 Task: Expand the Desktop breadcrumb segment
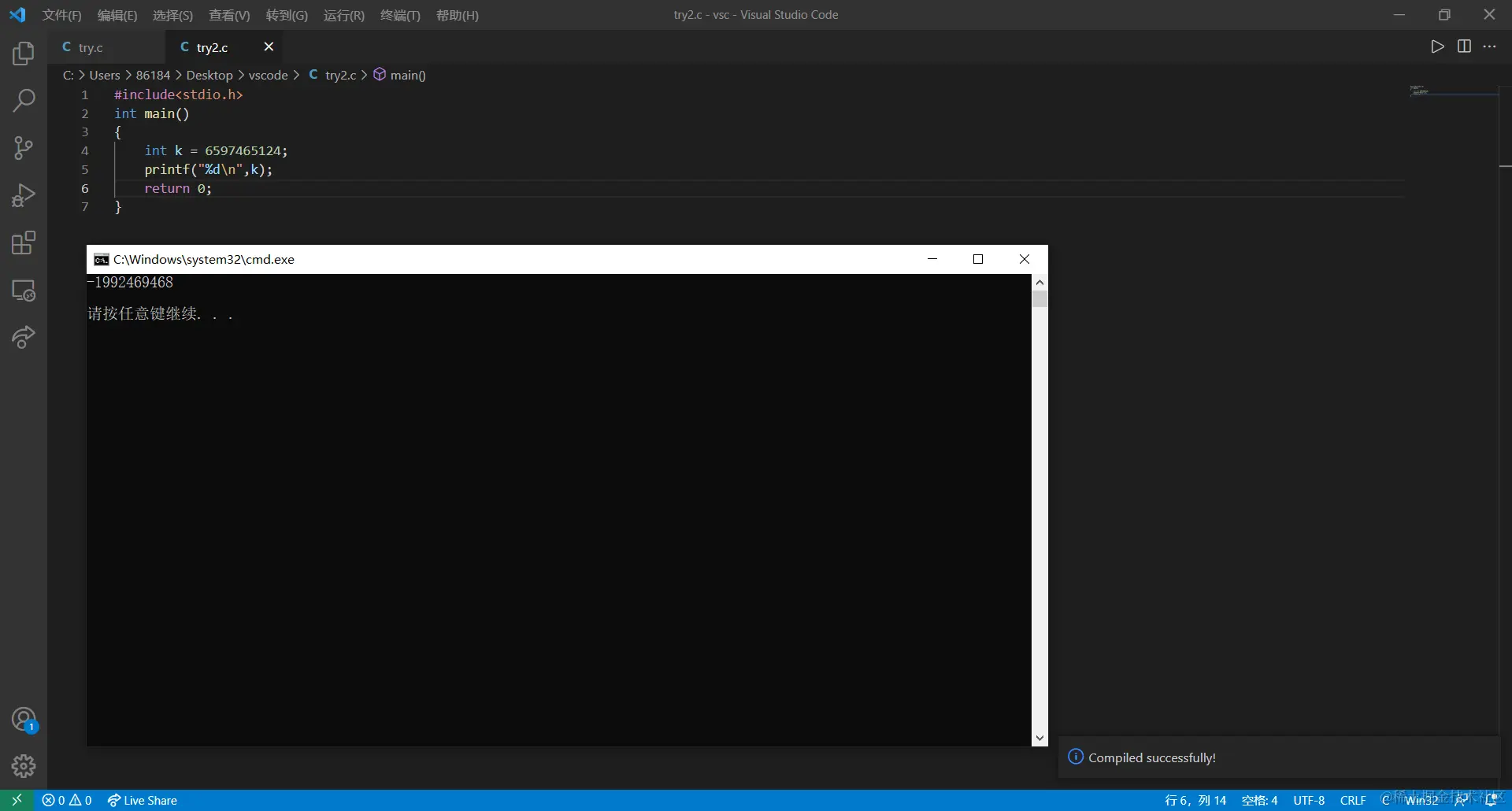209,75
